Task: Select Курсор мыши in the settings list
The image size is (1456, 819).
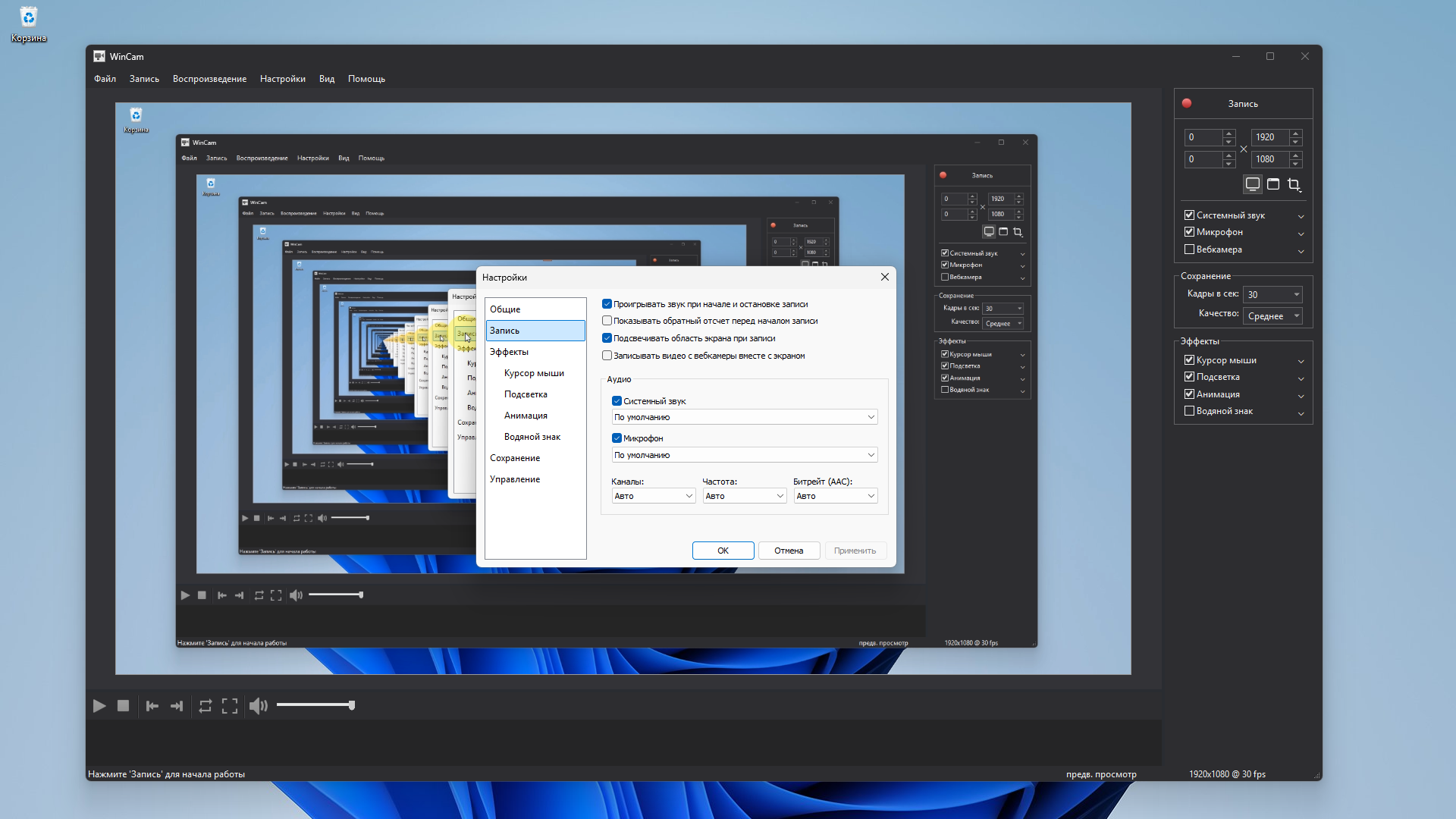Action: click(x=535, y=373)
